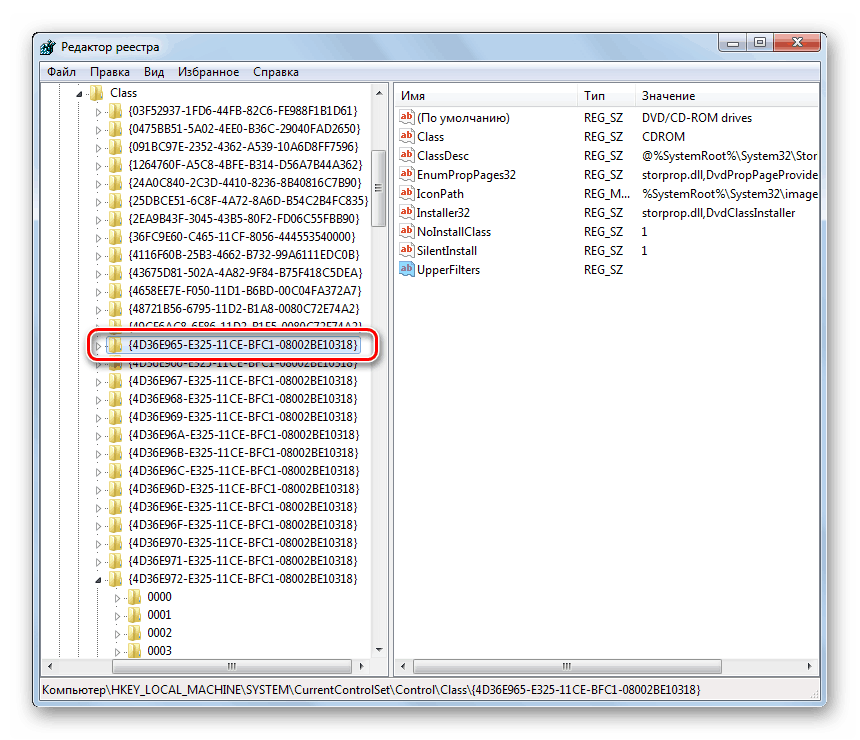Viewport: 860px width, 740px height.
Task: Sort values by the Значение column header
Action: click(727, 95)
